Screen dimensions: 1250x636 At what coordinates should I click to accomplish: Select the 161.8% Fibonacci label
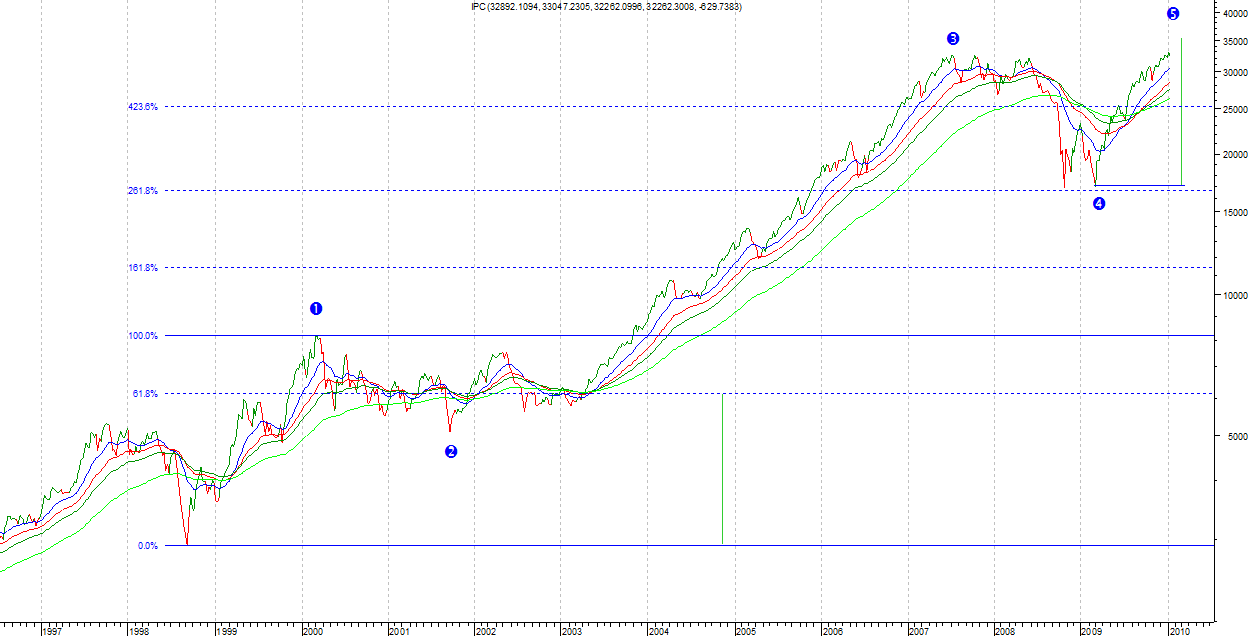click(x=143, y=268)
